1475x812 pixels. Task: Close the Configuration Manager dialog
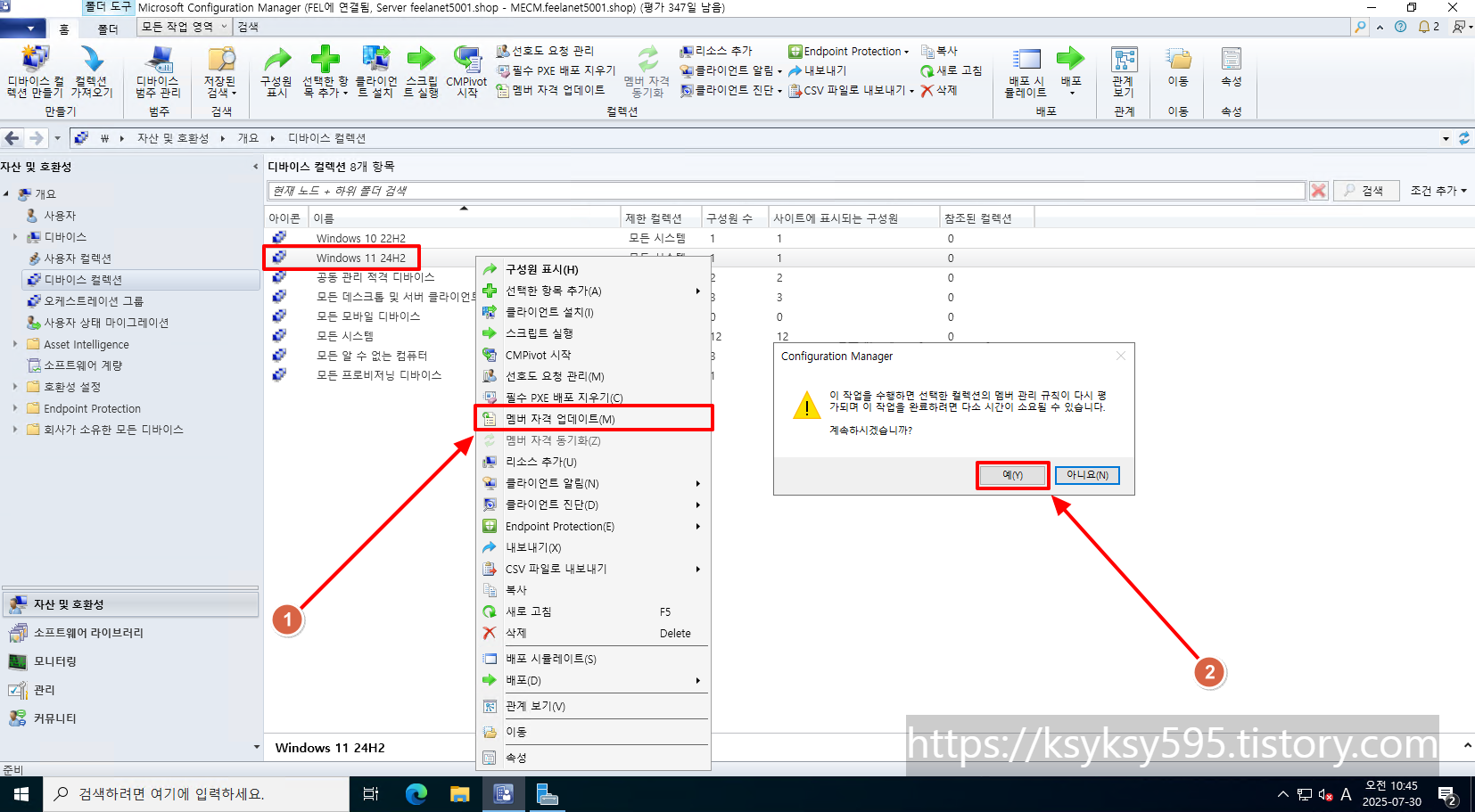tap(1121, 356)
